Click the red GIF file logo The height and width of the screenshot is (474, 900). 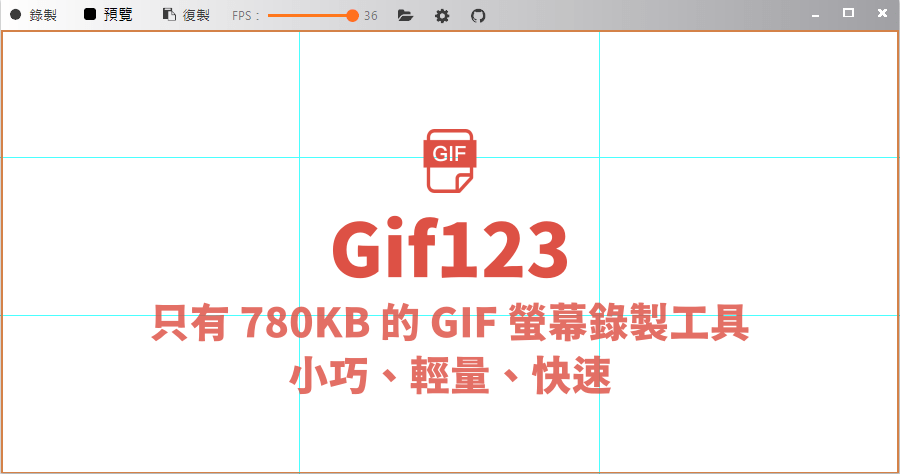point(449,161)
